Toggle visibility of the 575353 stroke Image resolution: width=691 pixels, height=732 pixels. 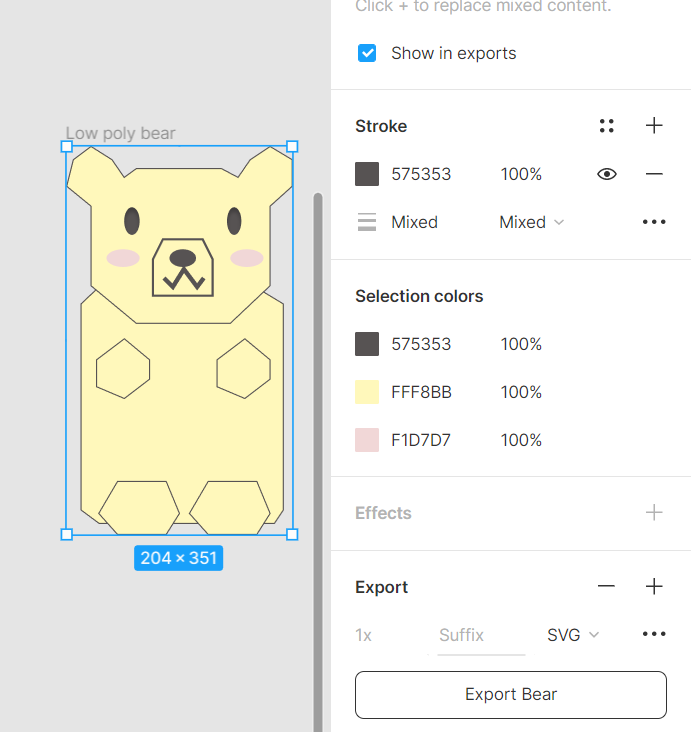(606, 174)
